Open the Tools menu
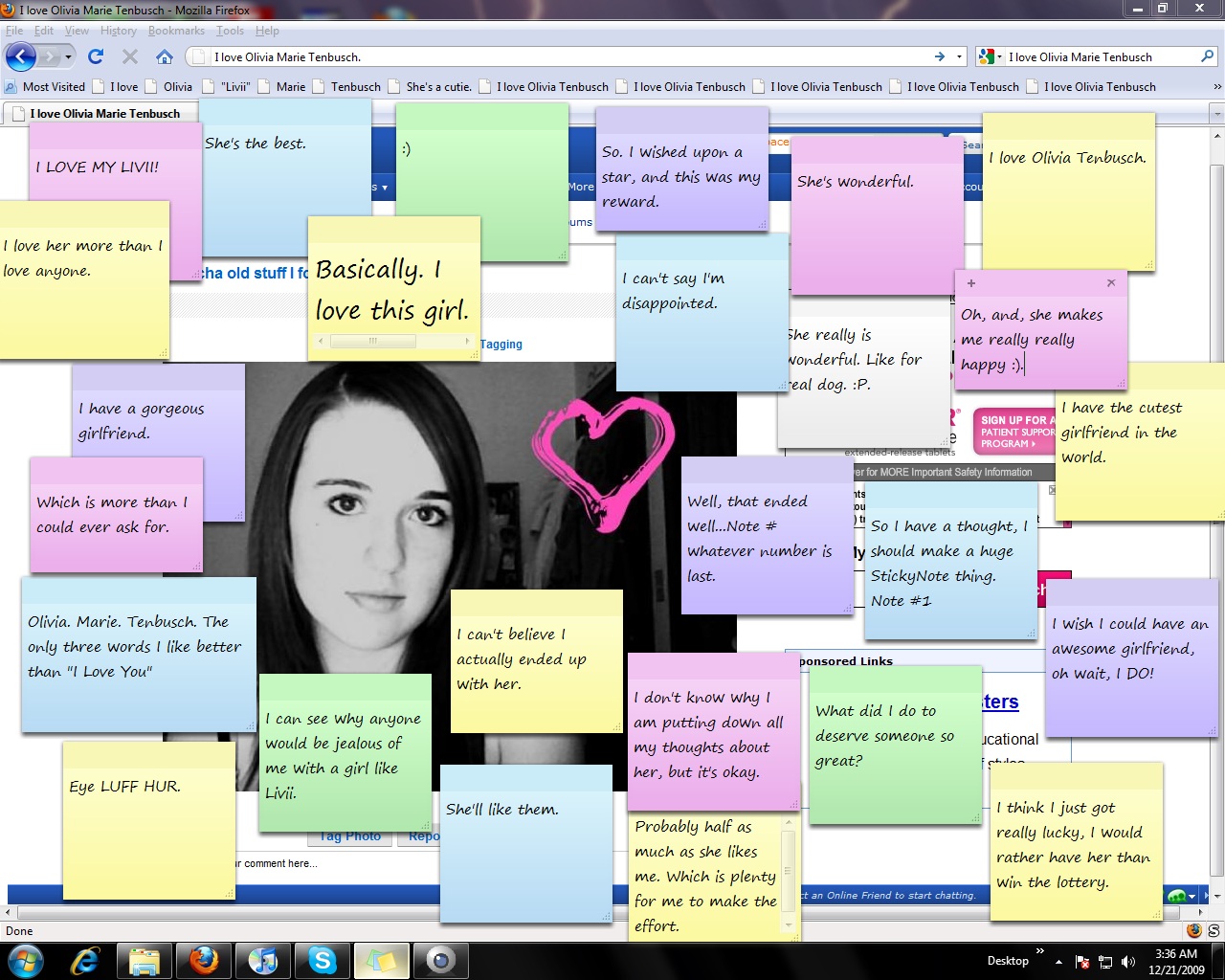Image resolution: width=1225 pixels, height=980 pixels. tap(230, 31)
